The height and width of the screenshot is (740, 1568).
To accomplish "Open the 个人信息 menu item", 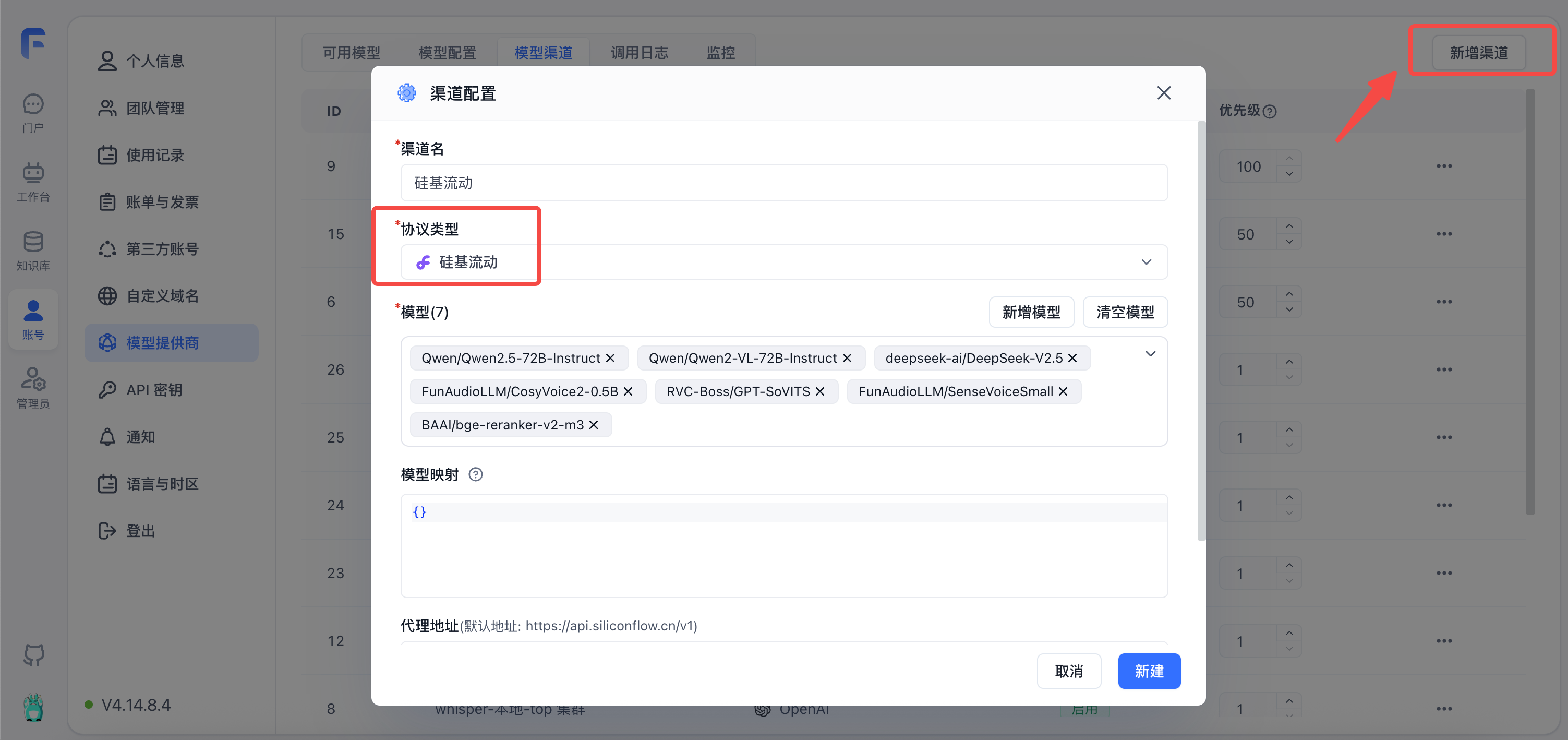I will point(154,61).
